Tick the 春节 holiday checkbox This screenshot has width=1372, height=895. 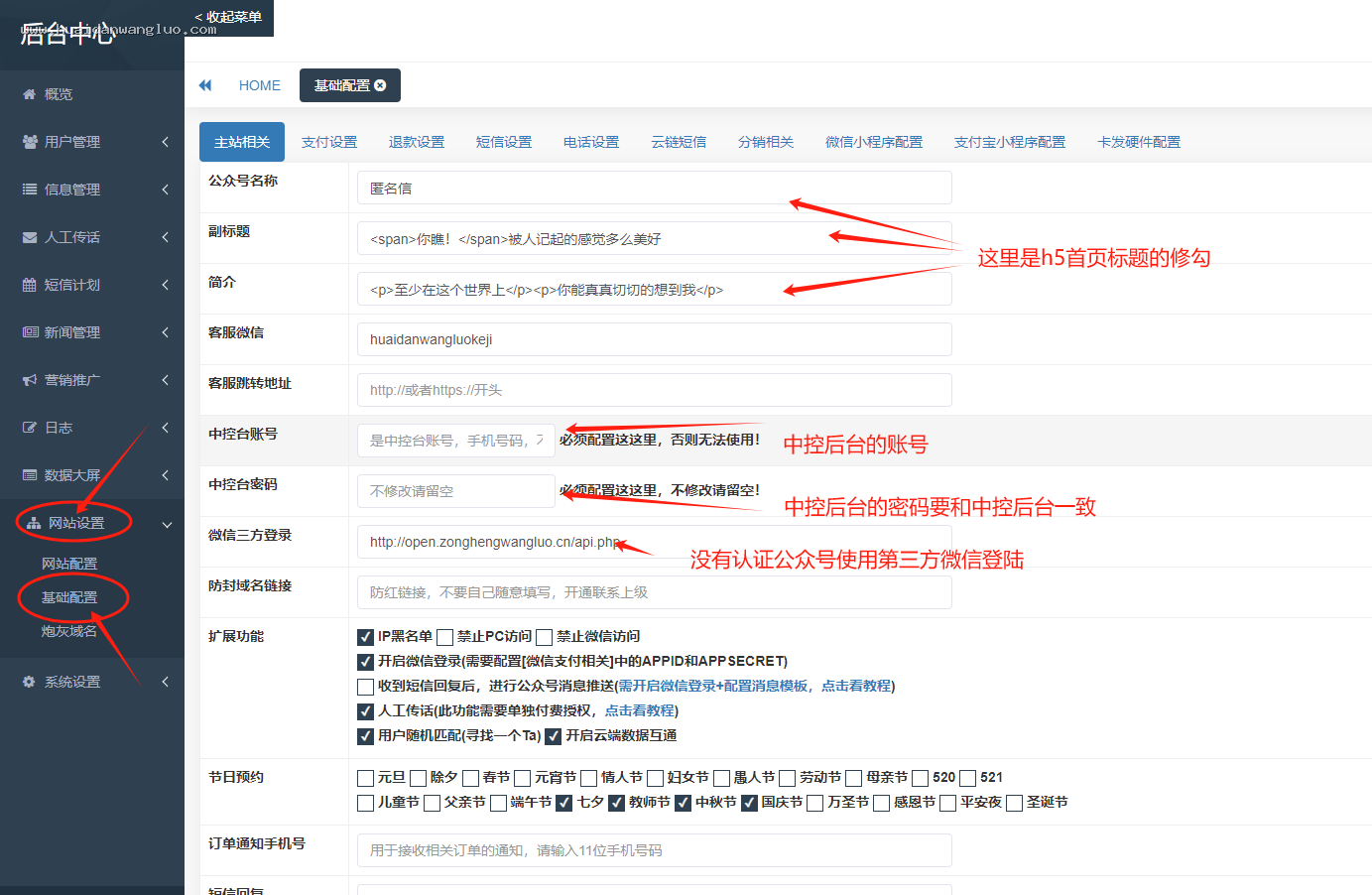point(470,778)
